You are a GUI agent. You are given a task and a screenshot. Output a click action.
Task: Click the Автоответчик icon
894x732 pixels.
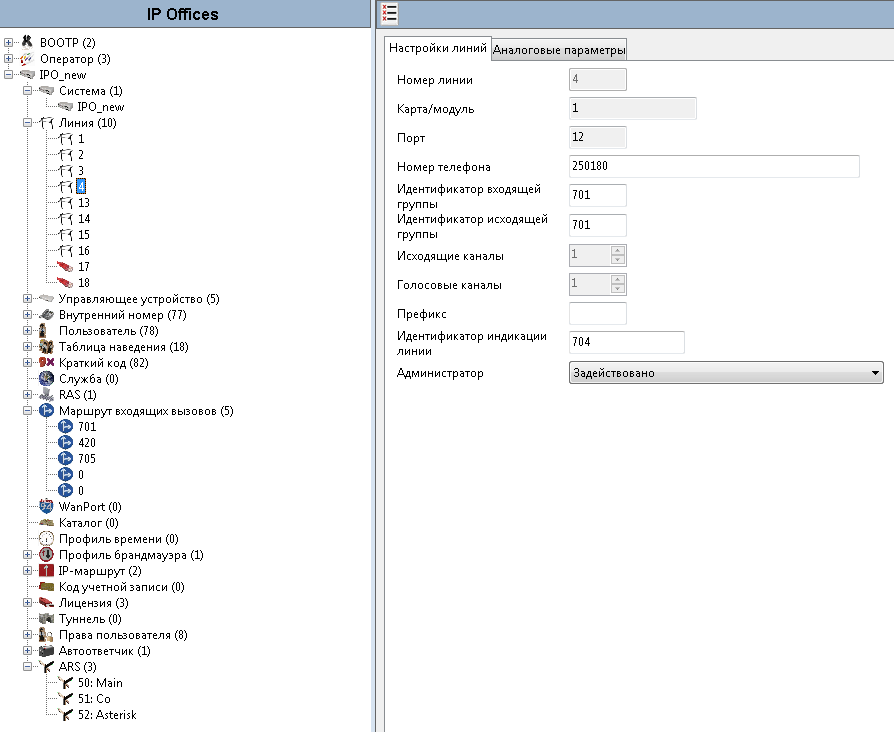point(46,650)
